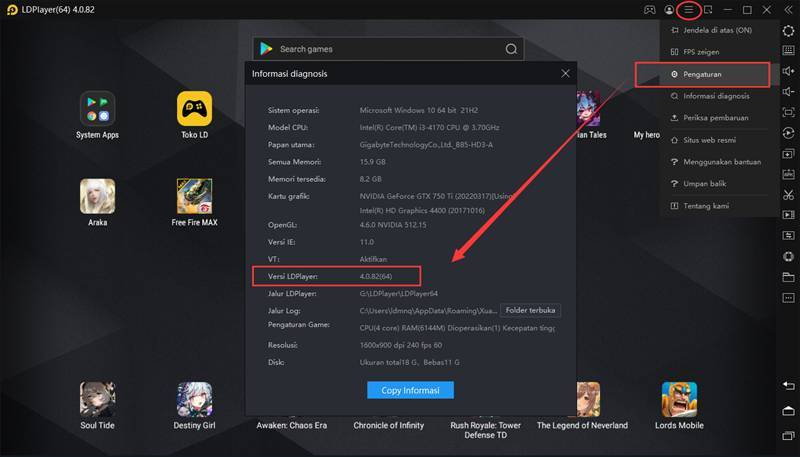Open the user account icon in title bar
The height and width of the screenshot is (457, 800).
(669, 10)
